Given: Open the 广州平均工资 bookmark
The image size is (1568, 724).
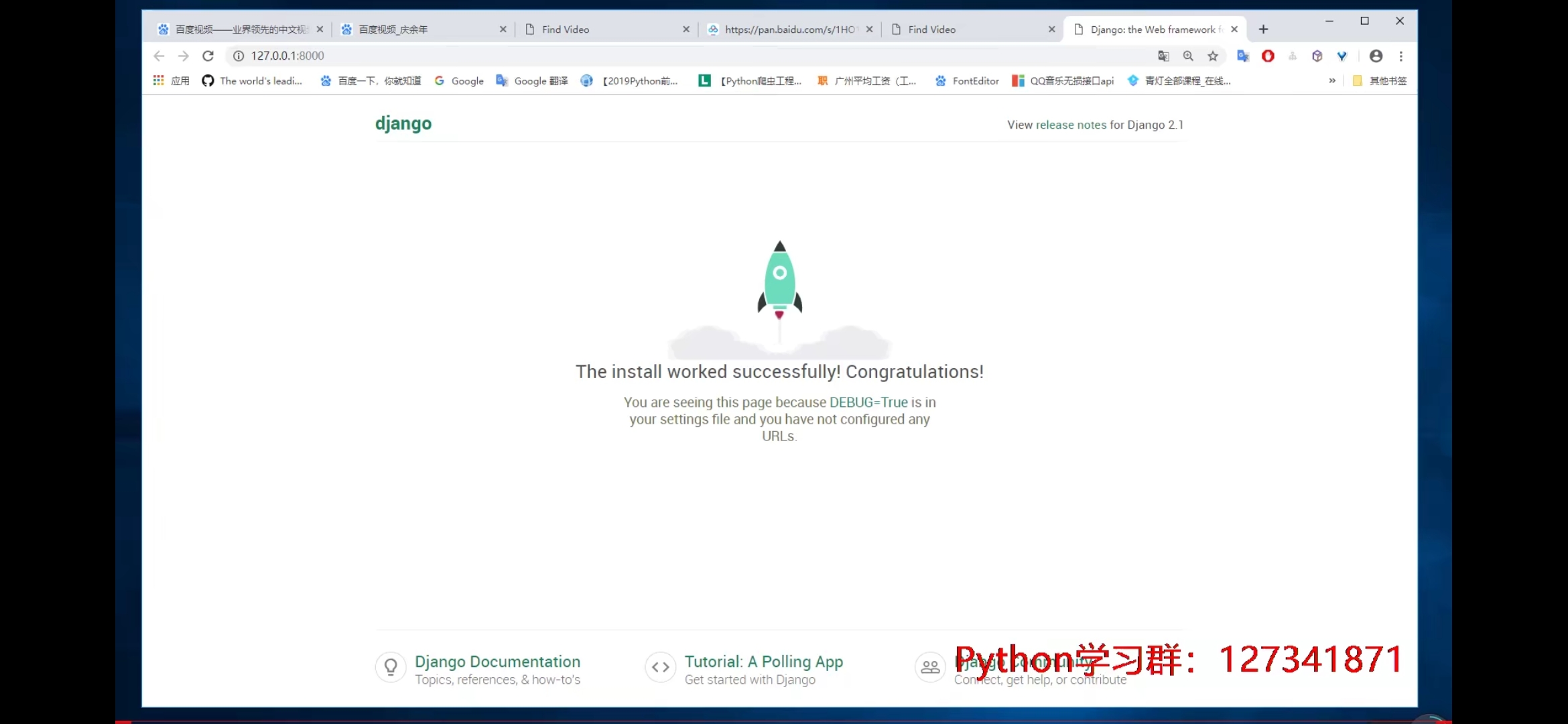Looking at the screenshot, I should click(866, 80).
